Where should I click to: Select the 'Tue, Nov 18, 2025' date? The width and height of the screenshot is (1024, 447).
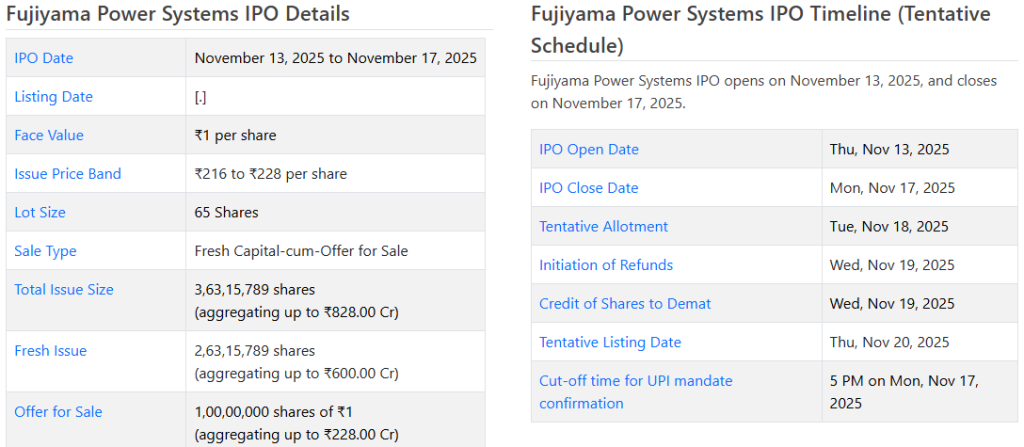click(889, 227)
